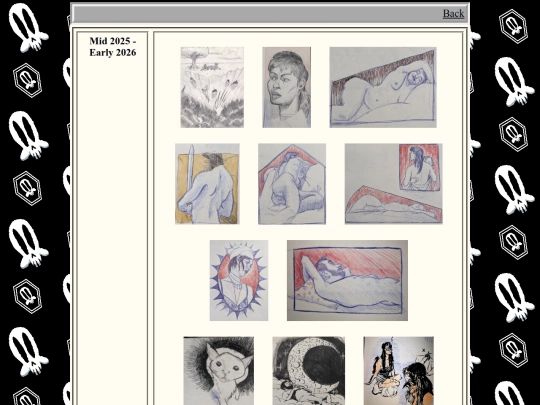Open reclining figure with red hatched background
The width and height of the screenshot is (540, 405).
tap(347, 280)
